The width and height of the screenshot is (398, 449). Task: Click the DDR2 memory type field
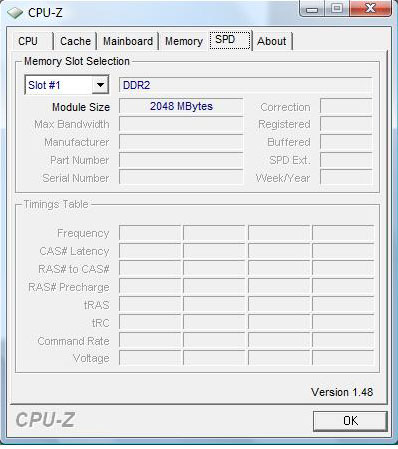point(246,85)
